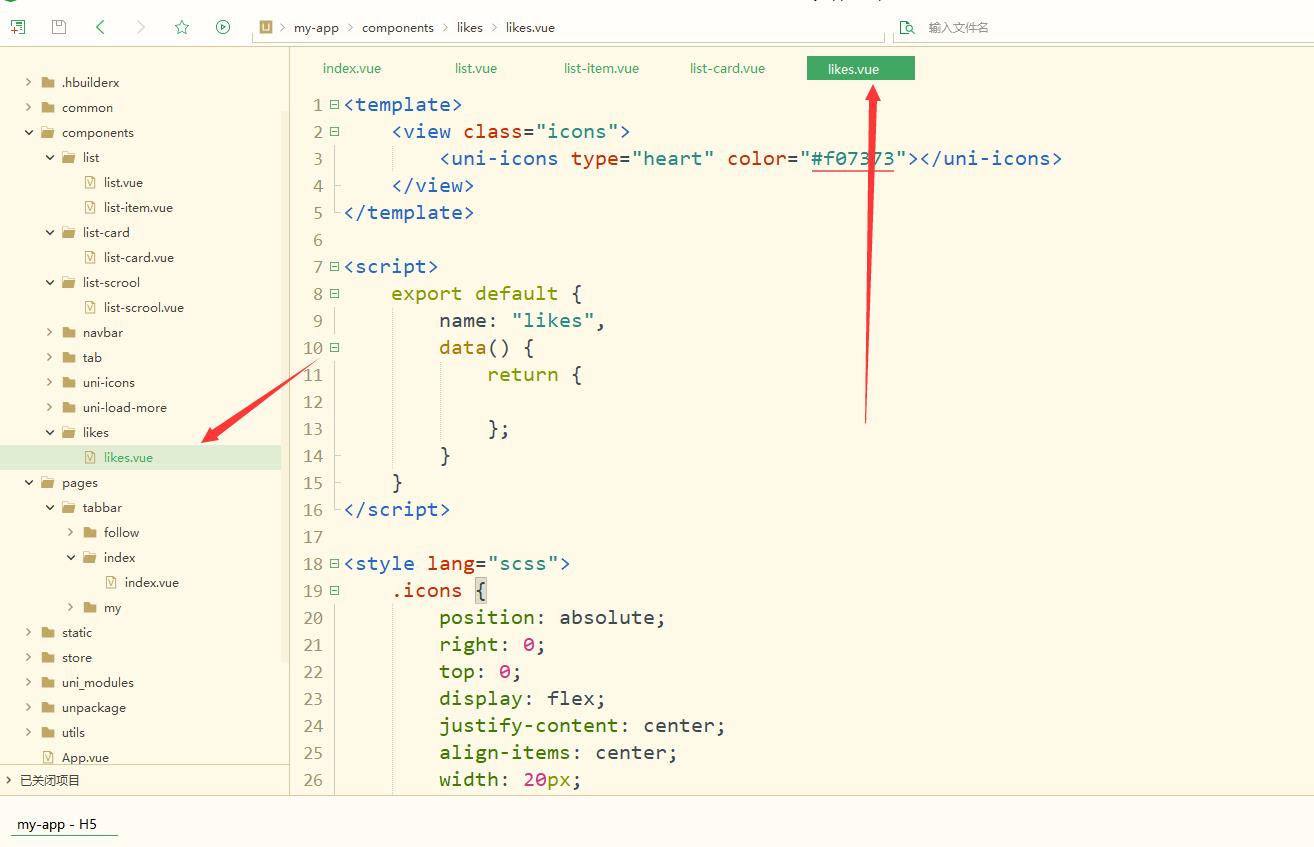The width and height of the screenshot is (1314, 847).
Task: Fold the .icons rule at line 19
Action: (x=334, y=590)
